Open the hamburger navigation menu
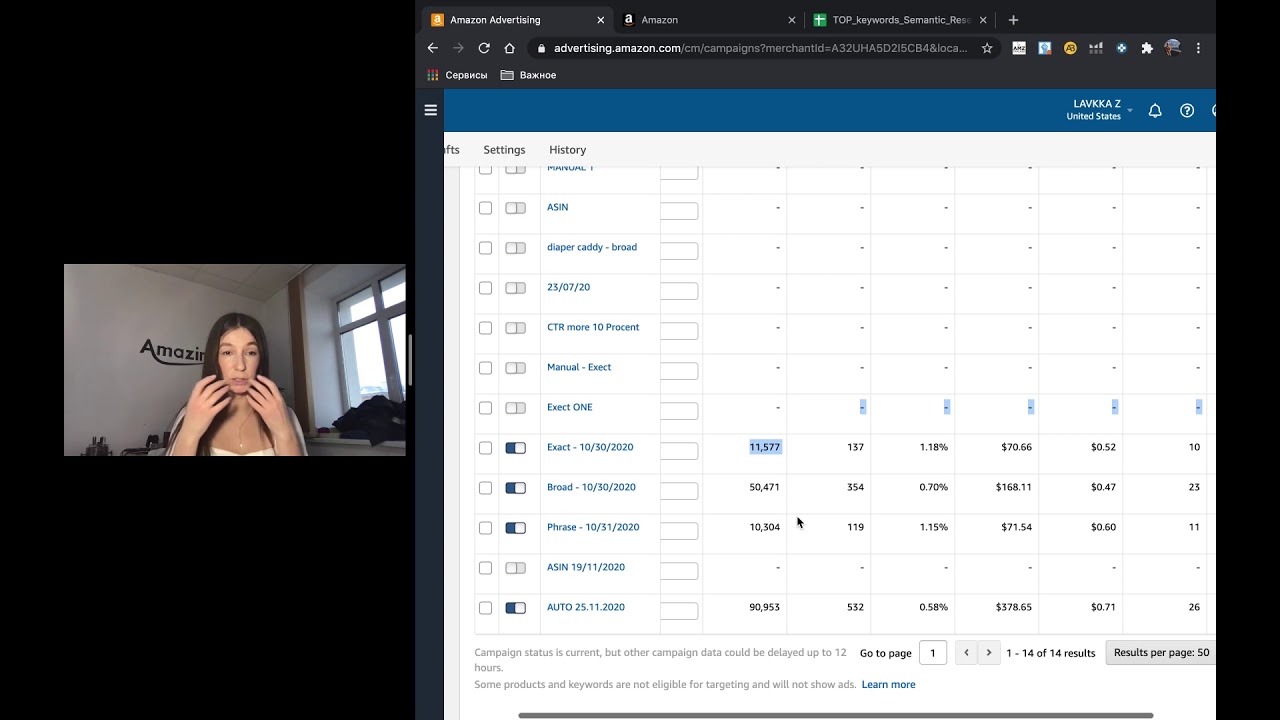The width and height of the screenshot is (1280, 720). [x=431, y=110]
